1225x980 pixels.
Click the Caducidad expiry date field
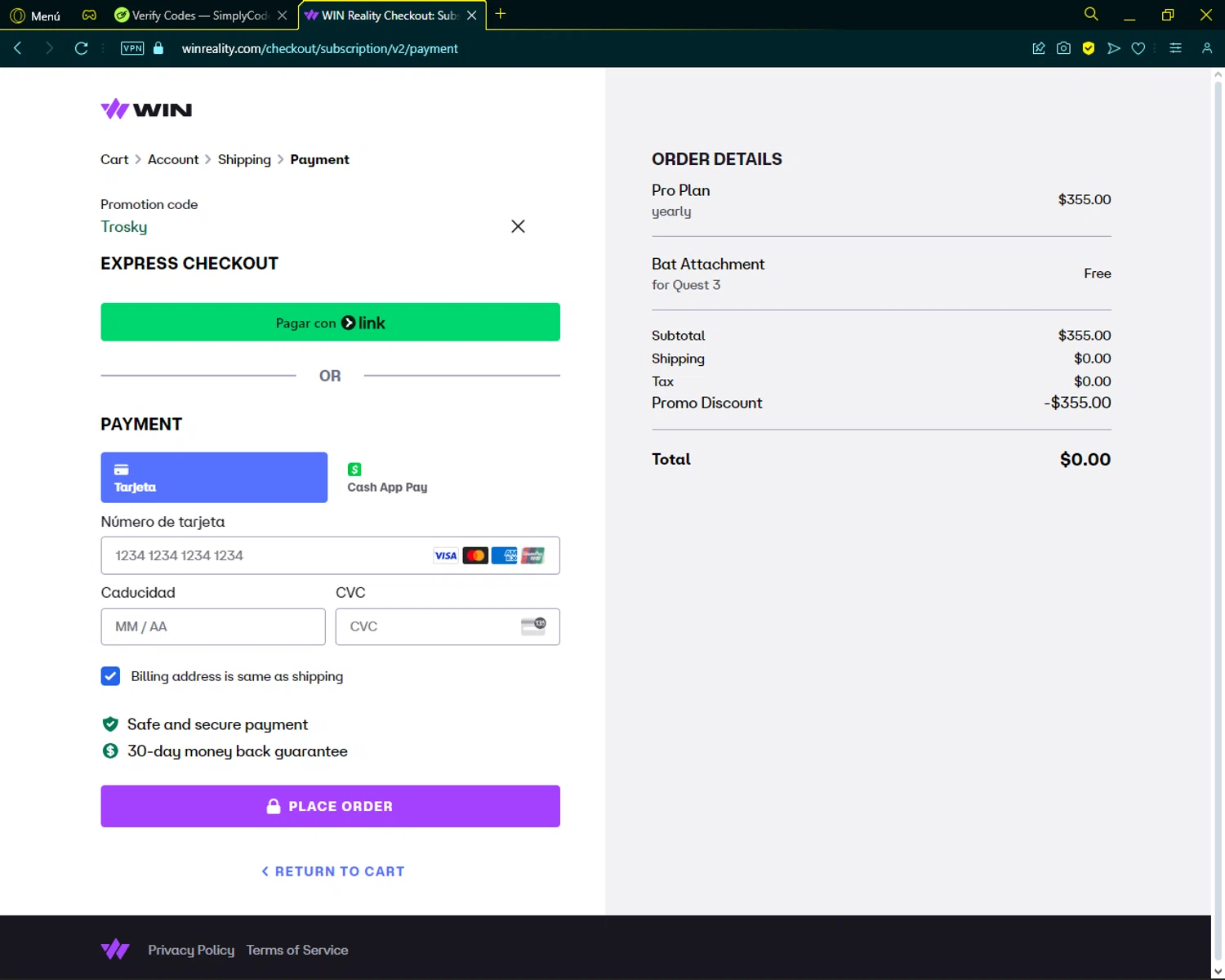coord(213,626)
